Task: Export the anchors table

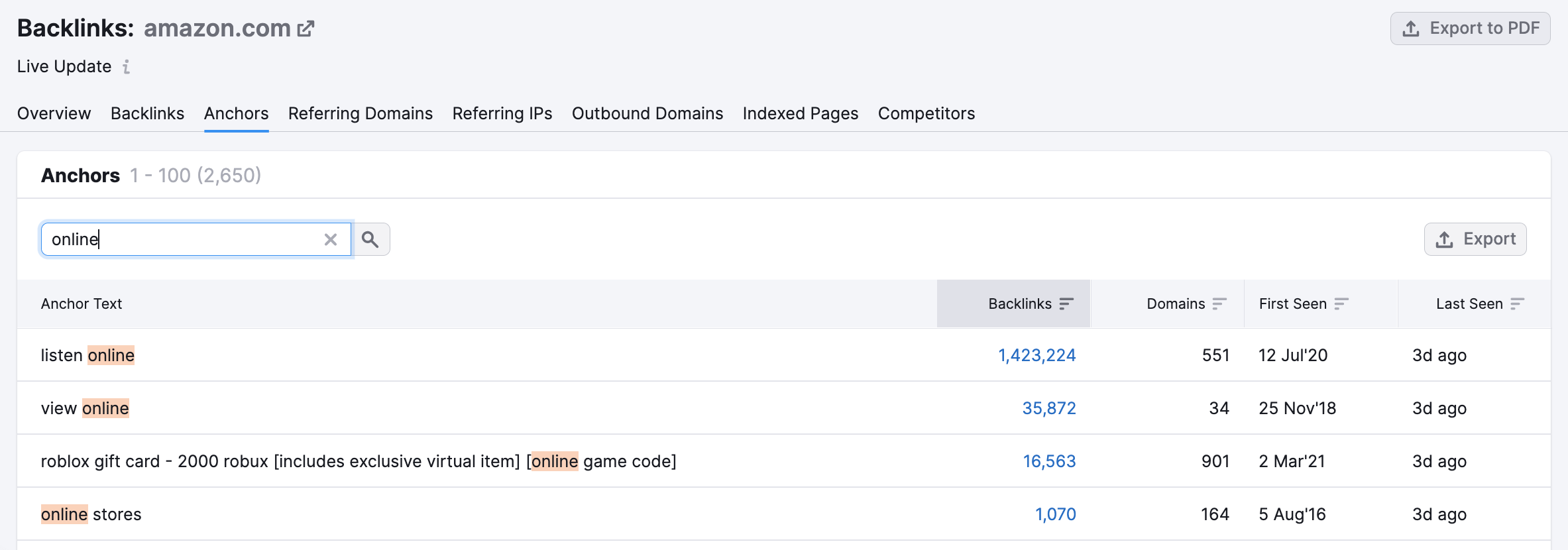Action: [1475, 239]
